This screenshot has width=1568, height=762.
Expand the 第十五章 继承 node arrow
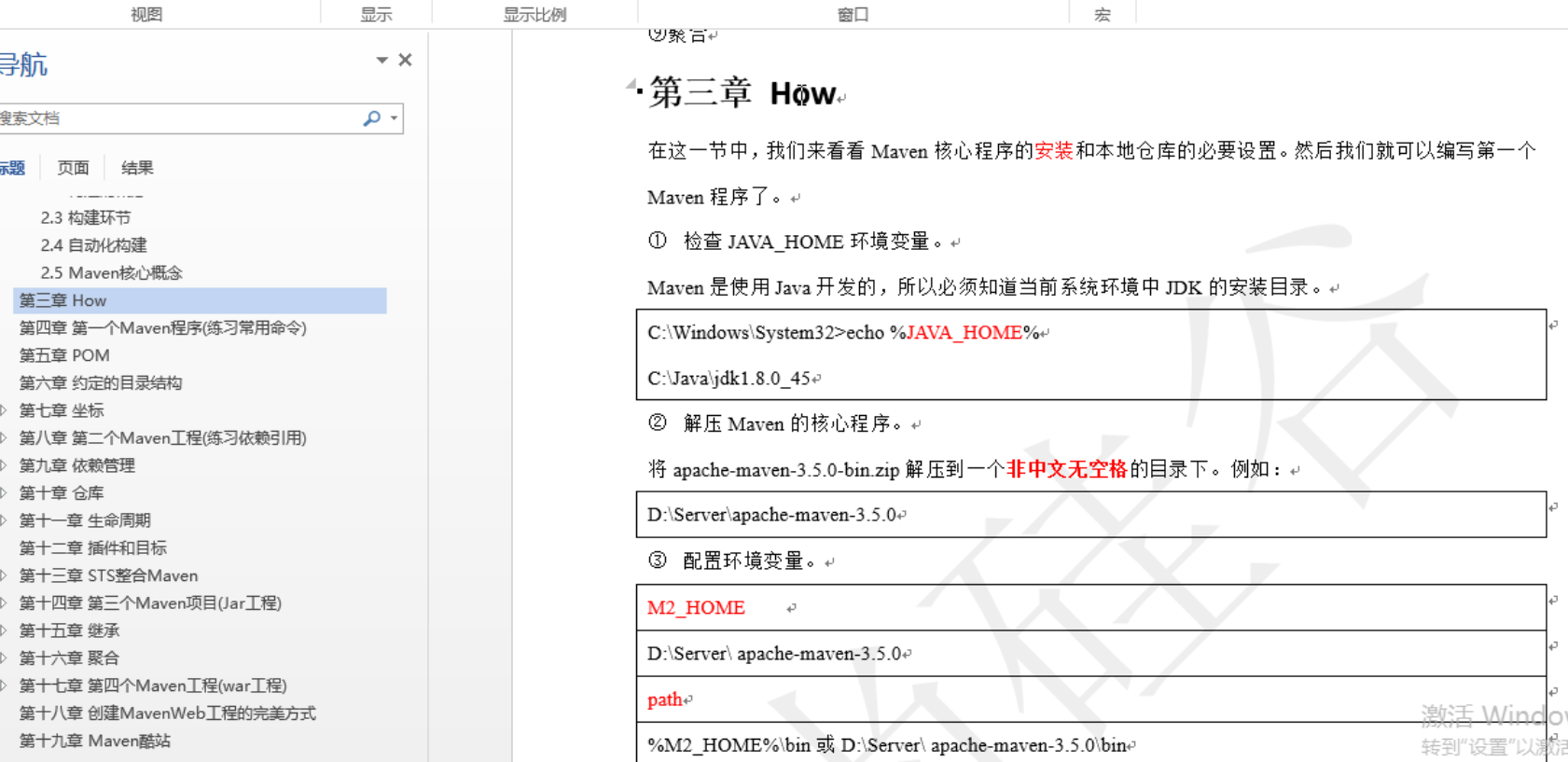pos(5,630)
